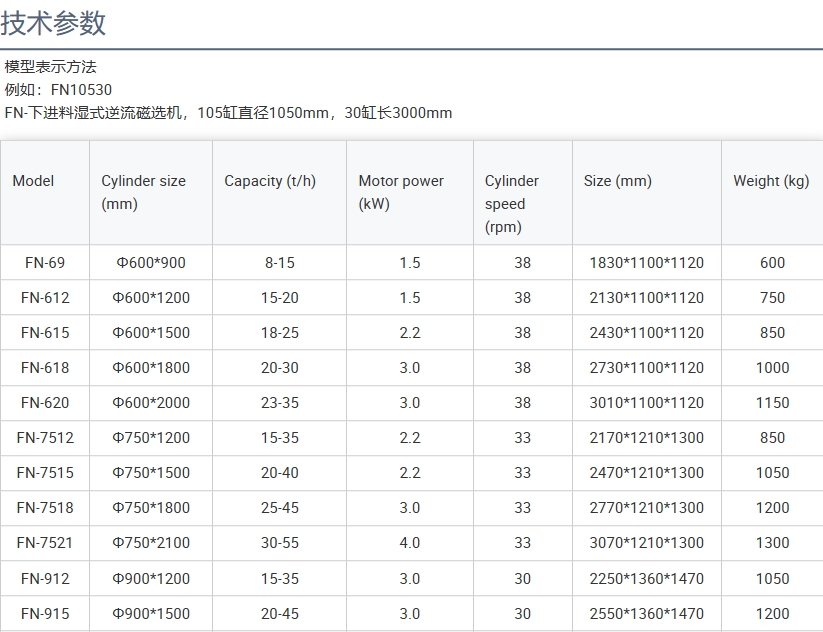The height and width of the screenshot is (632, 823).
Task: Click the 模型表示方法 text line
Action: [x=51, y=67]
